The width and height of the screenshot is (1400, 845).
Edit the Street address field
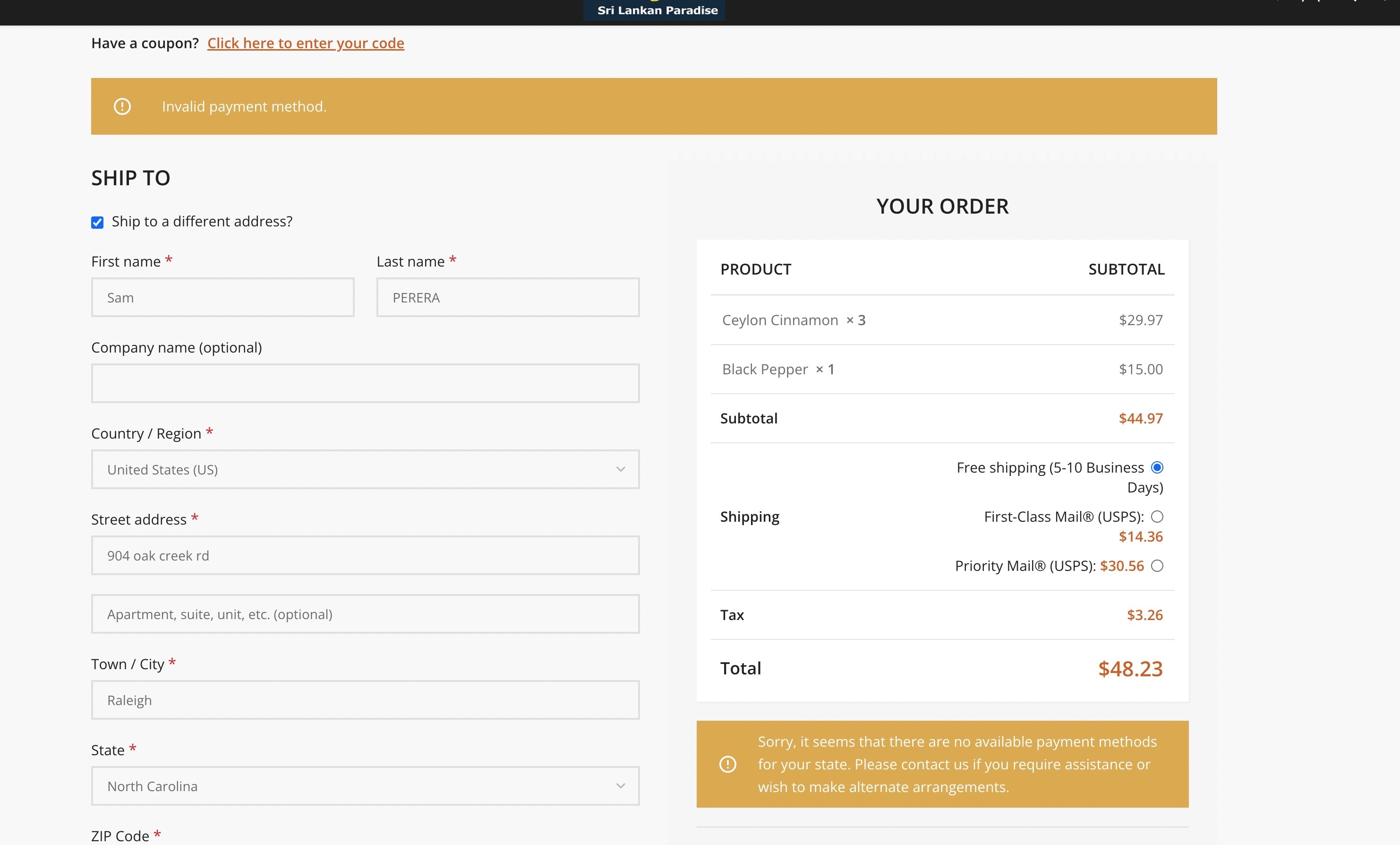(x=365, y=555)
